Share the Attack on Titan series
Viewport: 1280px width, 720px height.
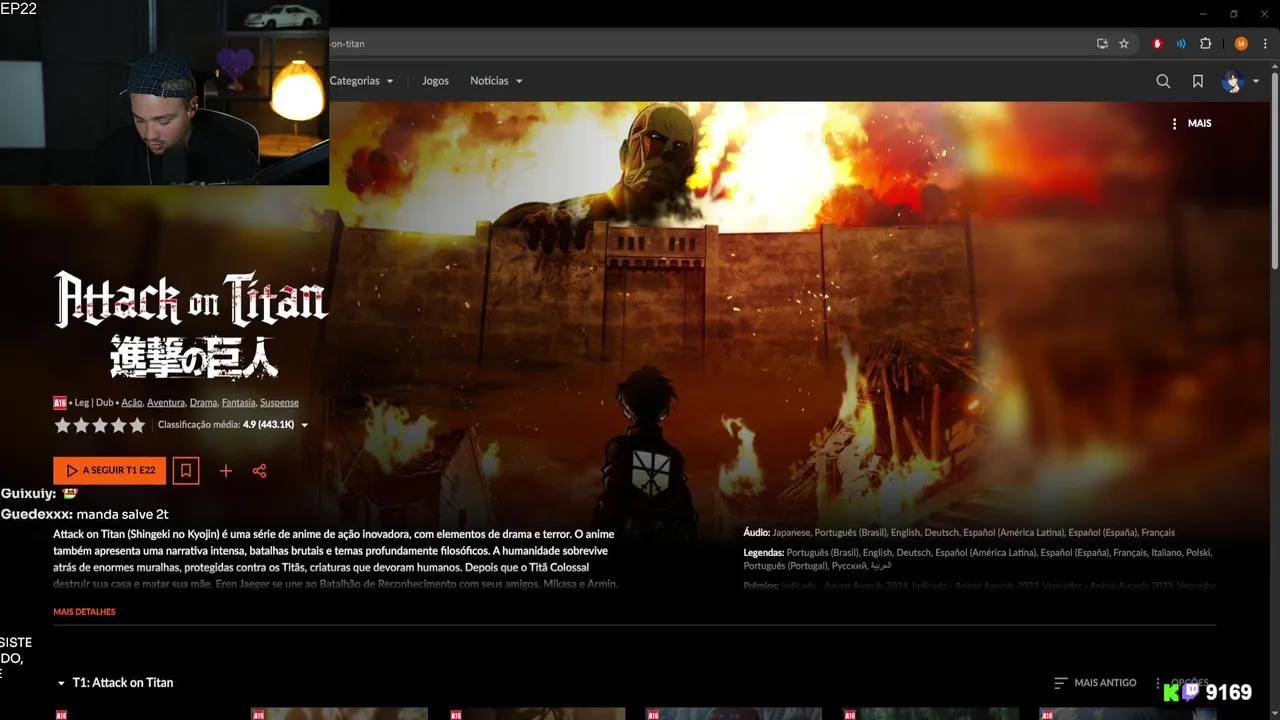pos(260,471)
